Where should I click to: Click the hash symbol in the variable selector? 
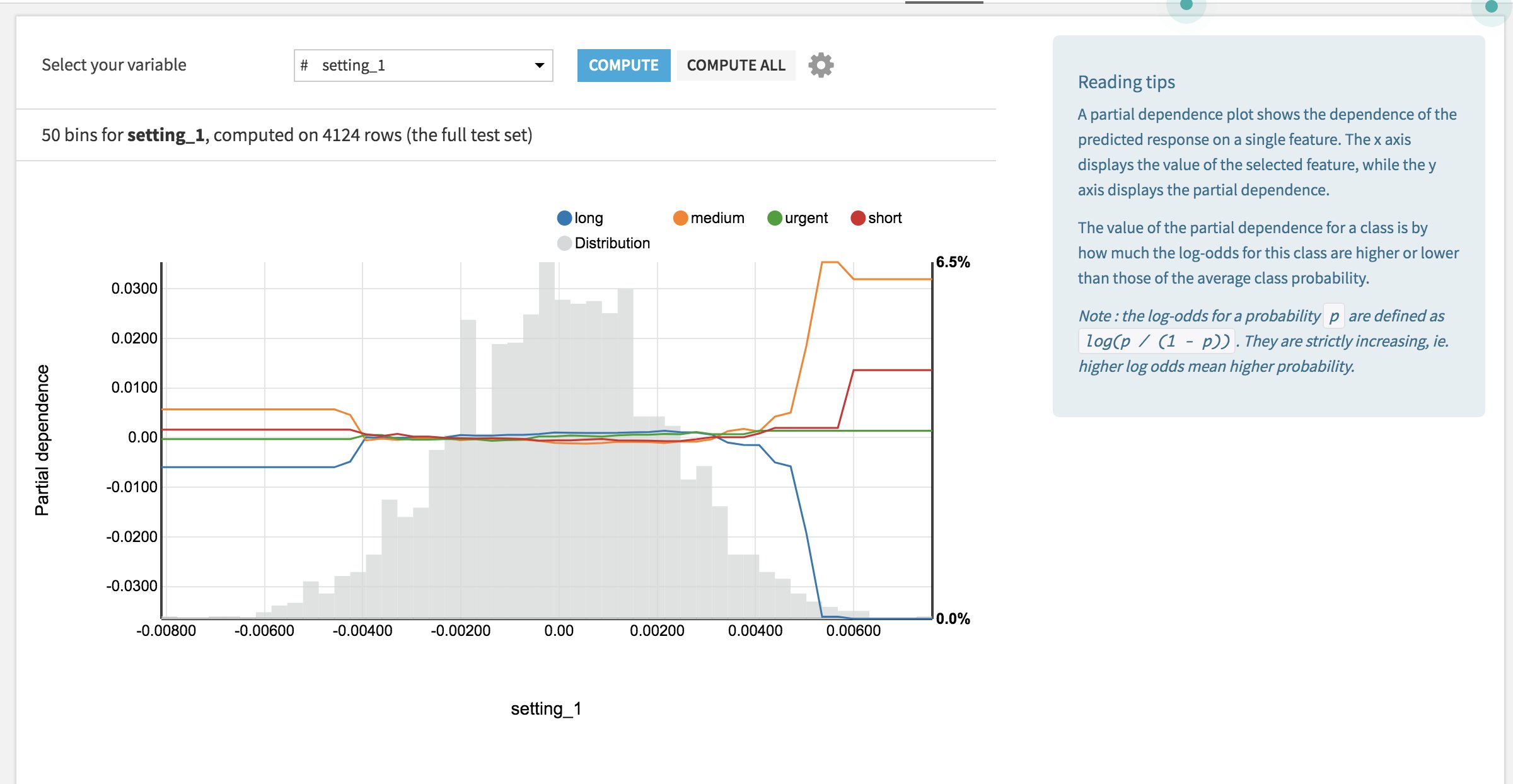(x=304, y=66)
